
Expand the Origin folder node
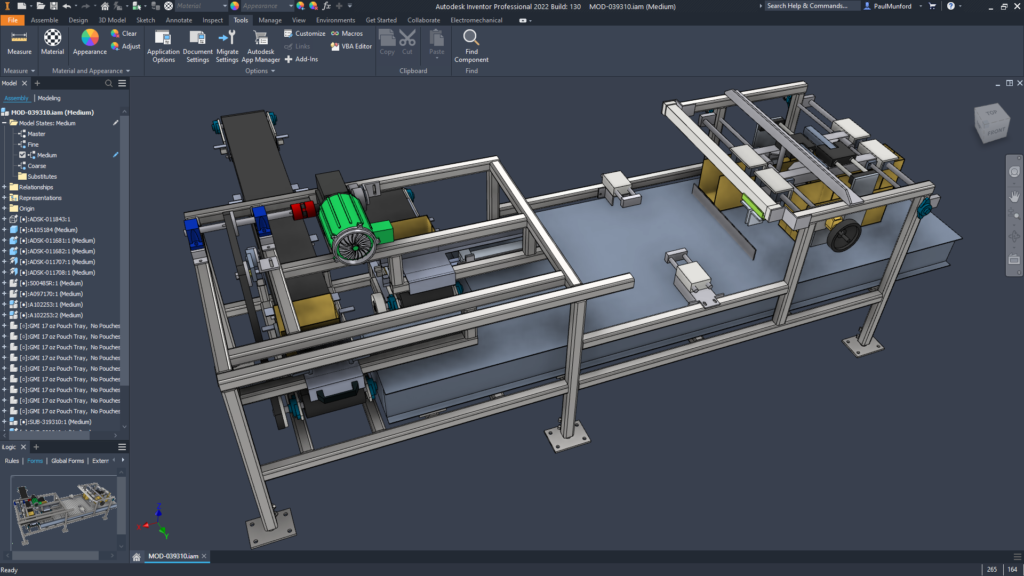coord(5,208)
